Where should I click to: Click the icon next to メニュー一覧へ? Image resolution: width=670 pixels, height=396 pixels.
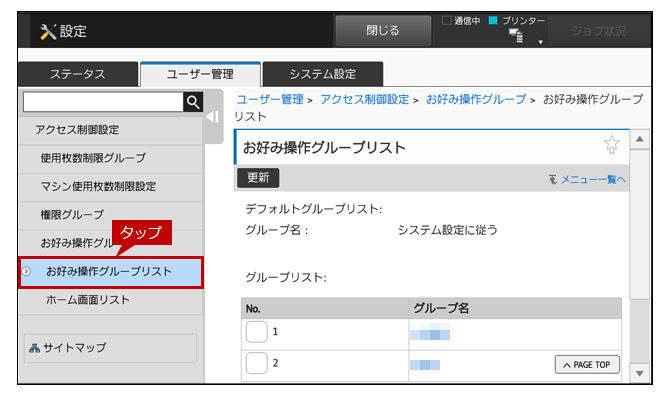point(553,179)
